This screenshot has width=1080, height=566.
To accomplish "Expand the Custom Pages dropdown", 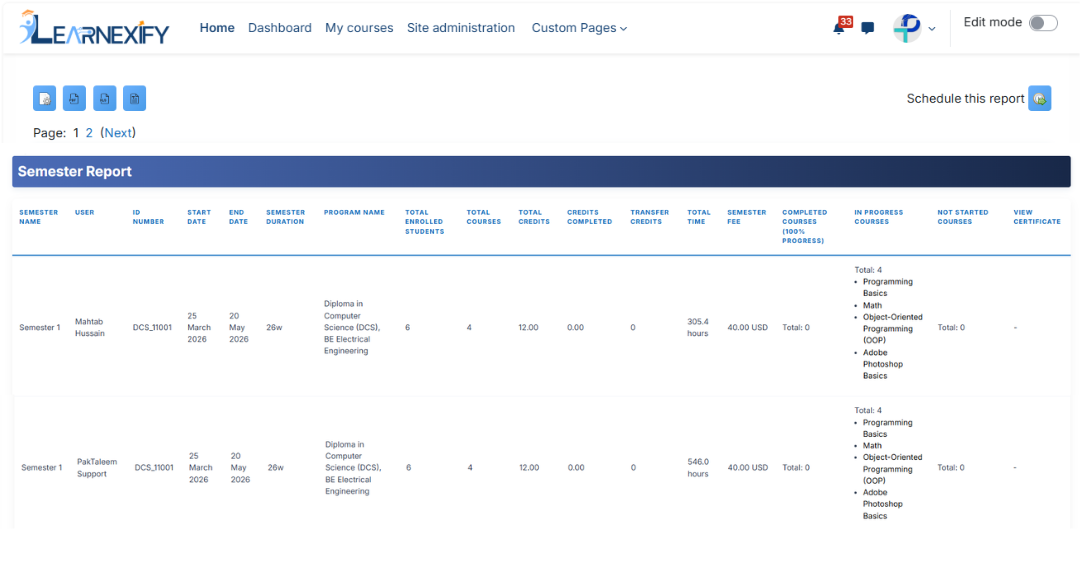I will (579, 28).
